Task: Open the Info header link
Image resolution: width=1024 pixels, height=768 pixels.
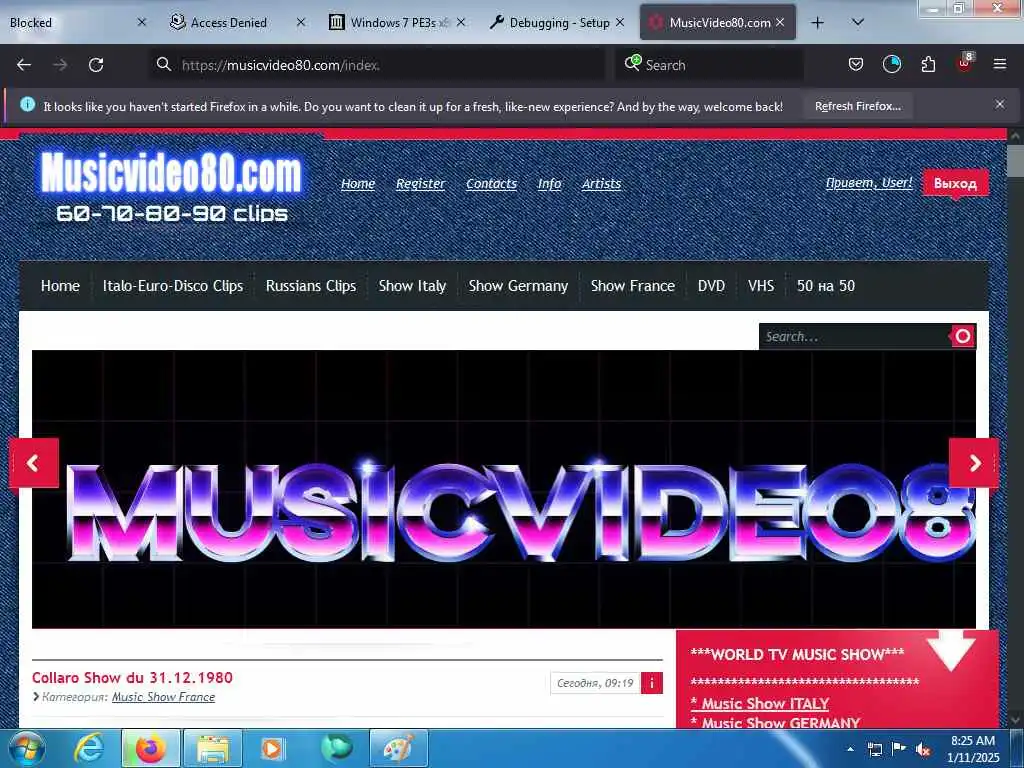Action: tap(549, 184)
